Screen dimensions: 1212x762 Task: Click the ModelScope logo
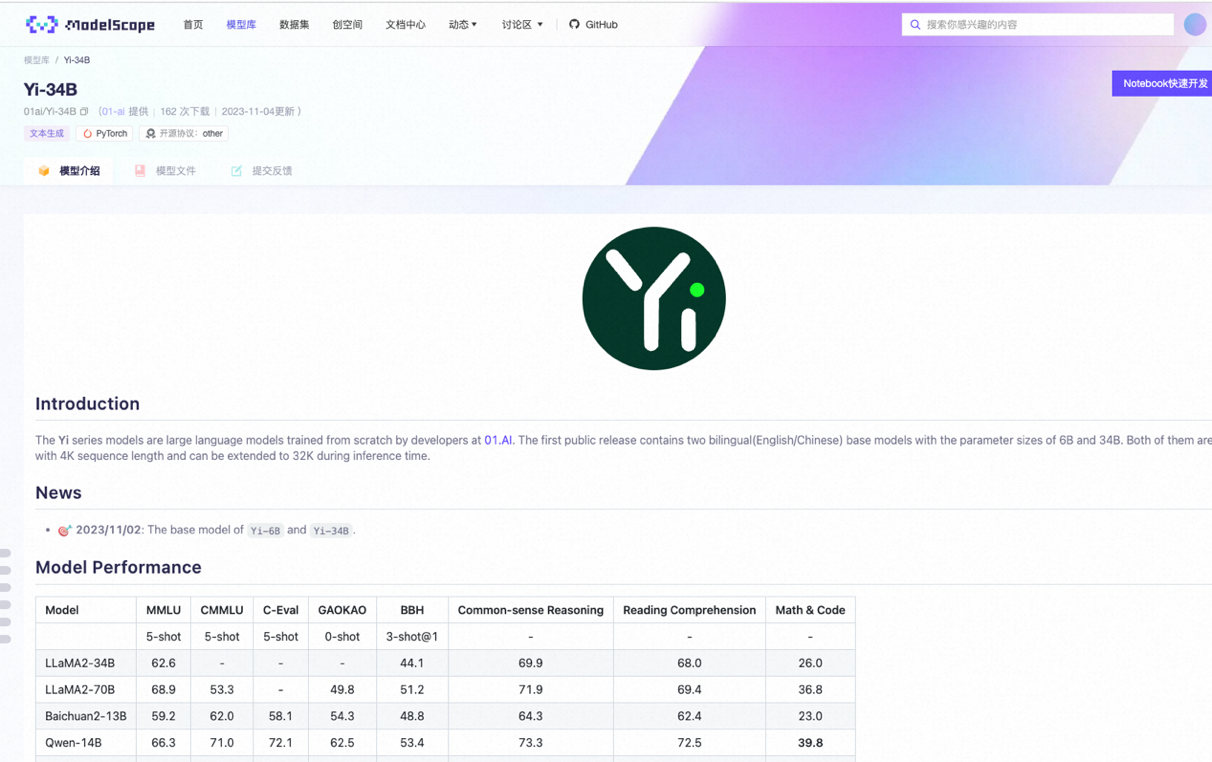[x=90, y=24]
